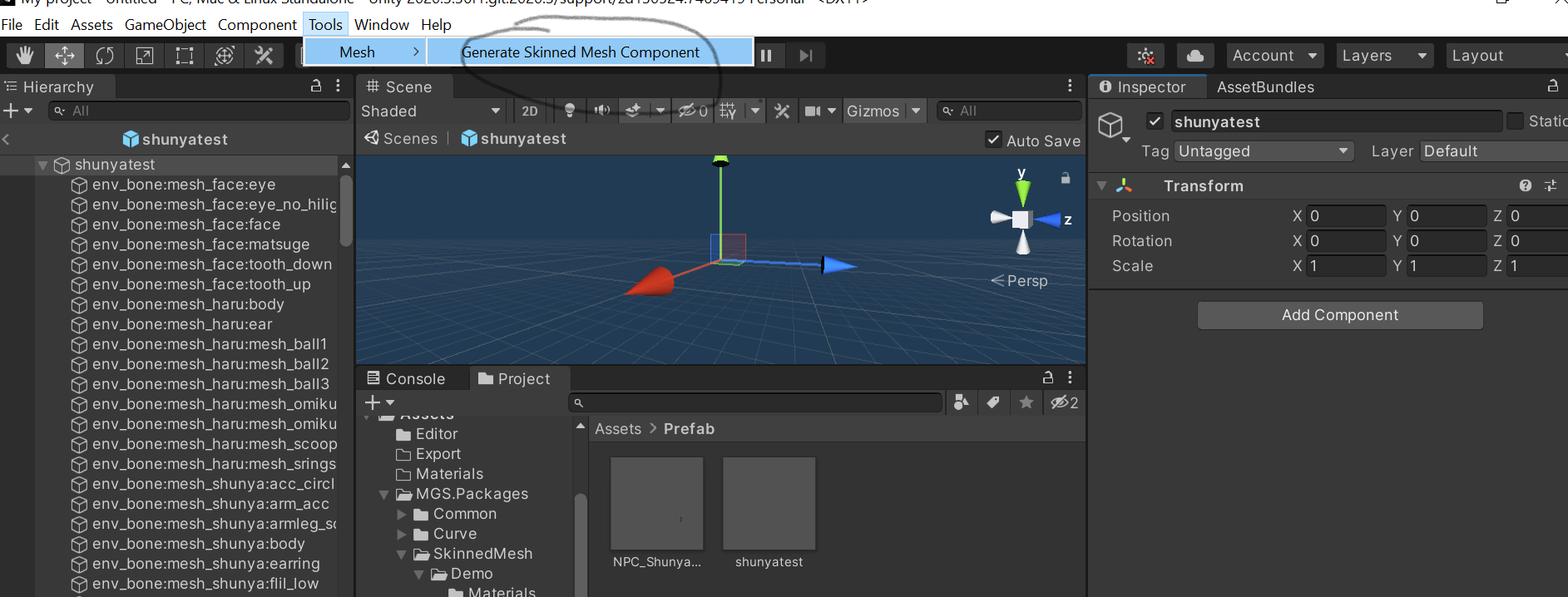
Task: Click Hierarchy vertical scrollbar
Action: (x=346, y=210)
